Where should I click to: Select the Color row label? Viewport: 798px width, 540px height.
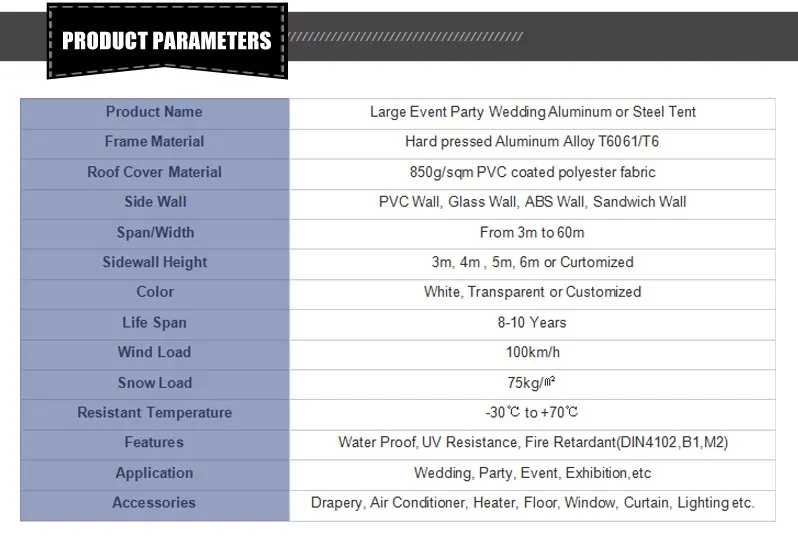[x=154, y=292]
